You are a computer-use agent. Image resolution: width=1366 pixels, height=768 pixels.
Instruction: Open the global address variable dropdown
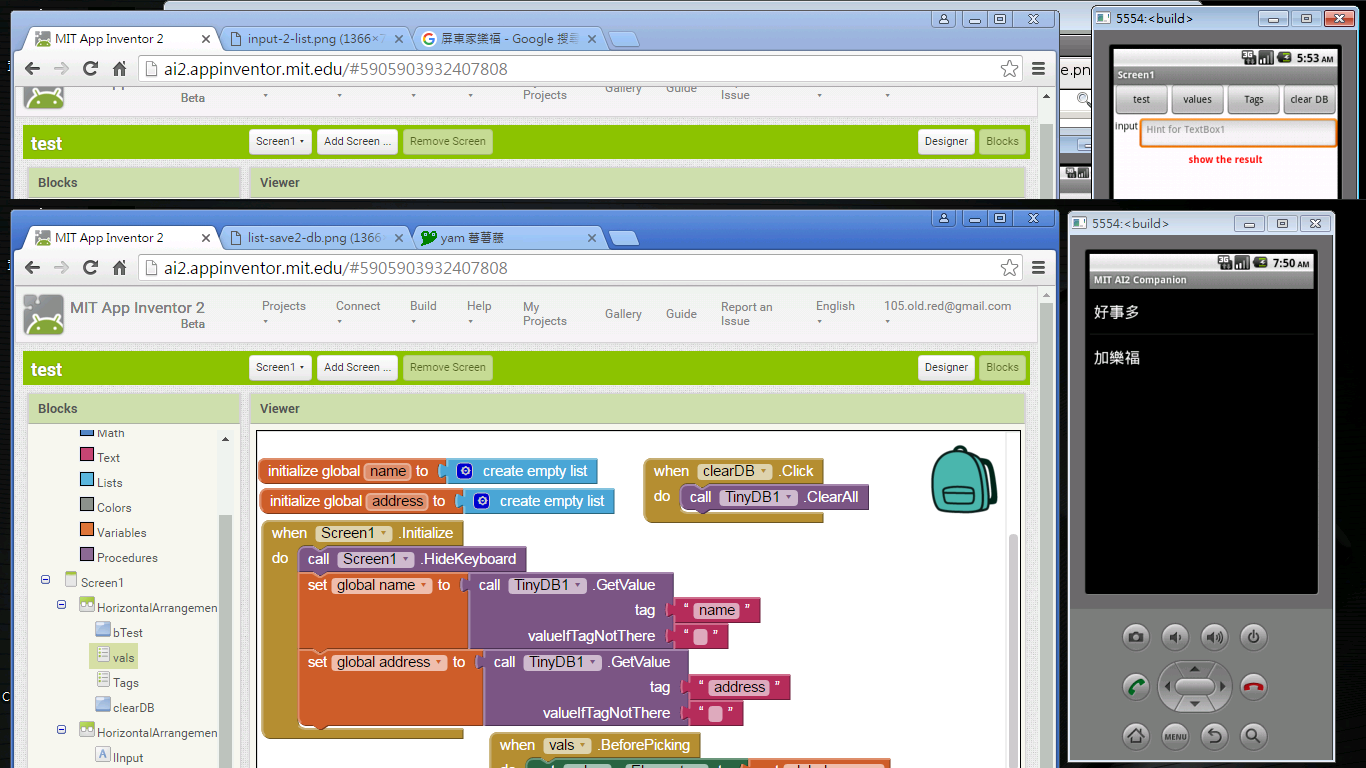point(440,663)
